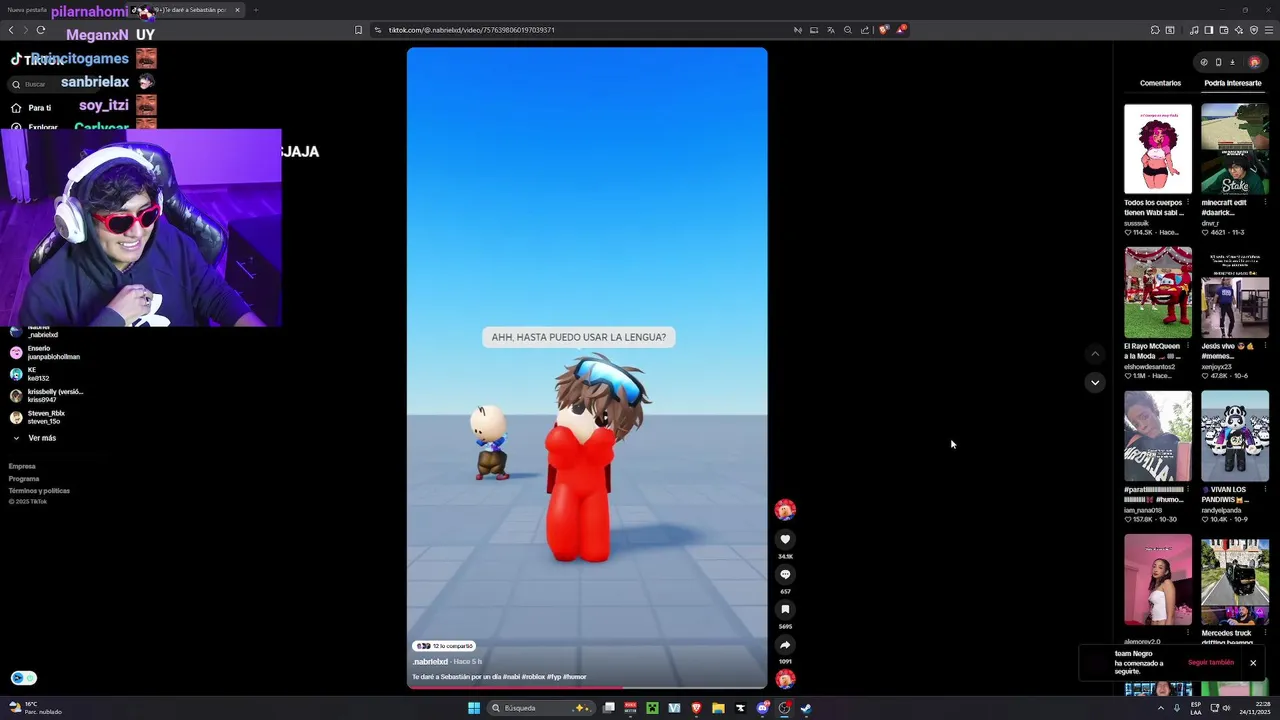The image size is (1280, 720).
Task: Open Brave VPN shield icon
Action: point(1254,30)
